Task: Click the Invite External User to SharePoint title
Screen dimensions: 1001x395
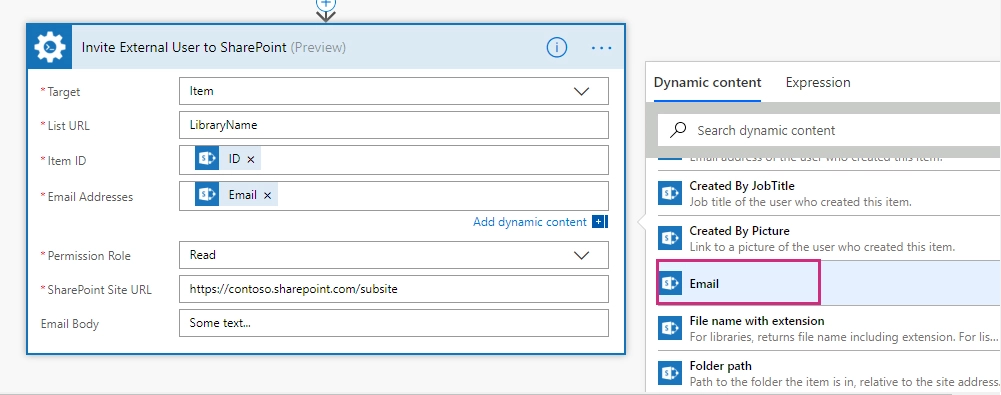Action: 184,47
